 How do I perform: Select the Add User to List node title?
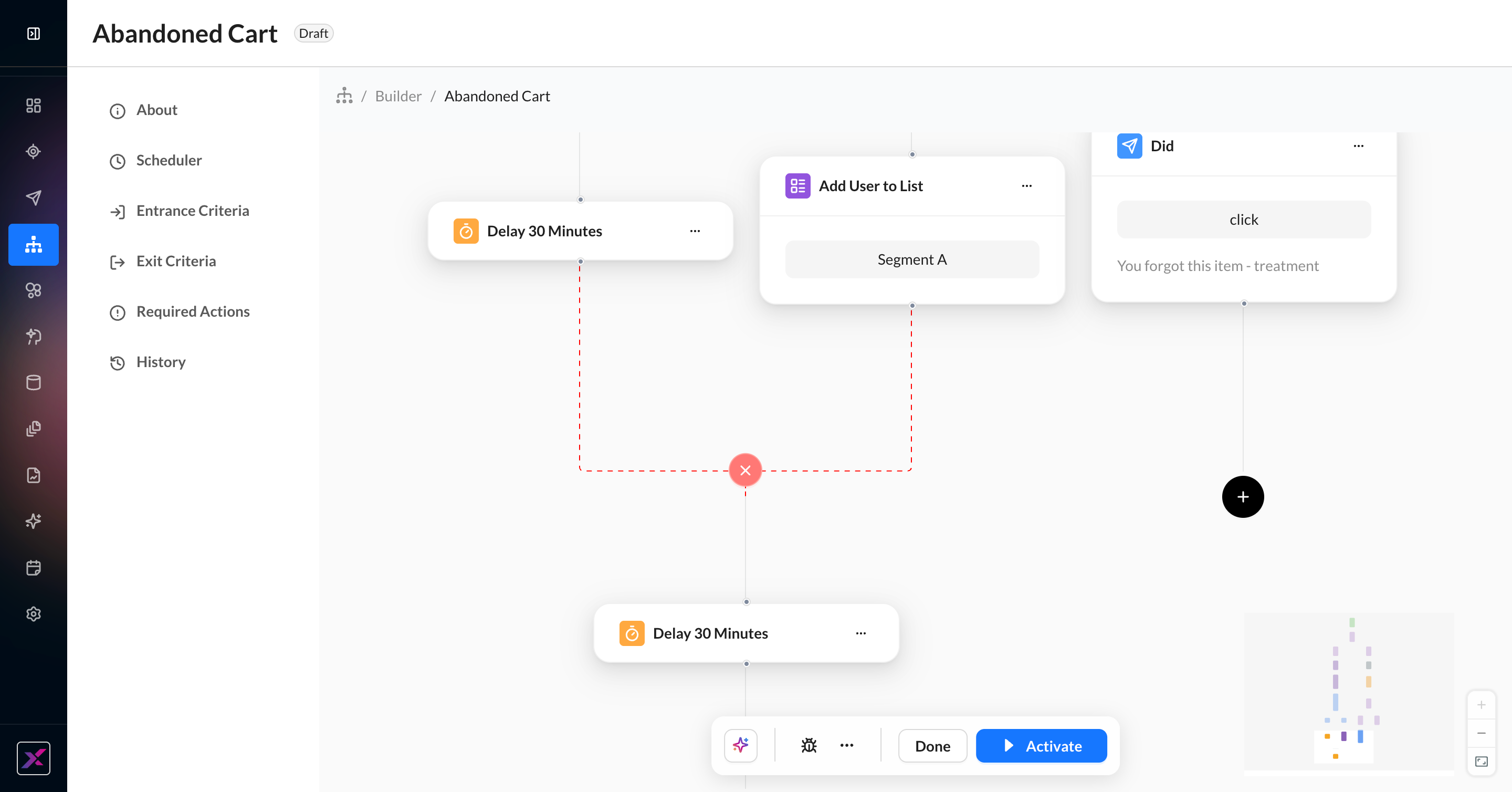[x=871, y=186]
